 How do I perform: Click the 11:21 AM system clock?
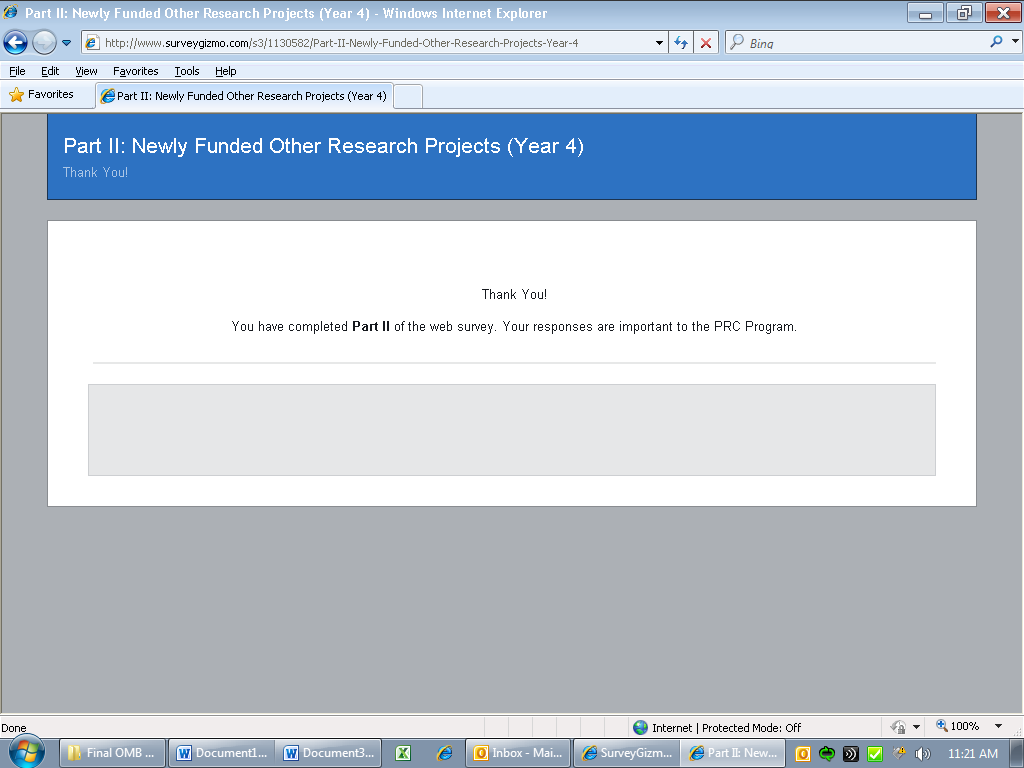pos(972,753)
